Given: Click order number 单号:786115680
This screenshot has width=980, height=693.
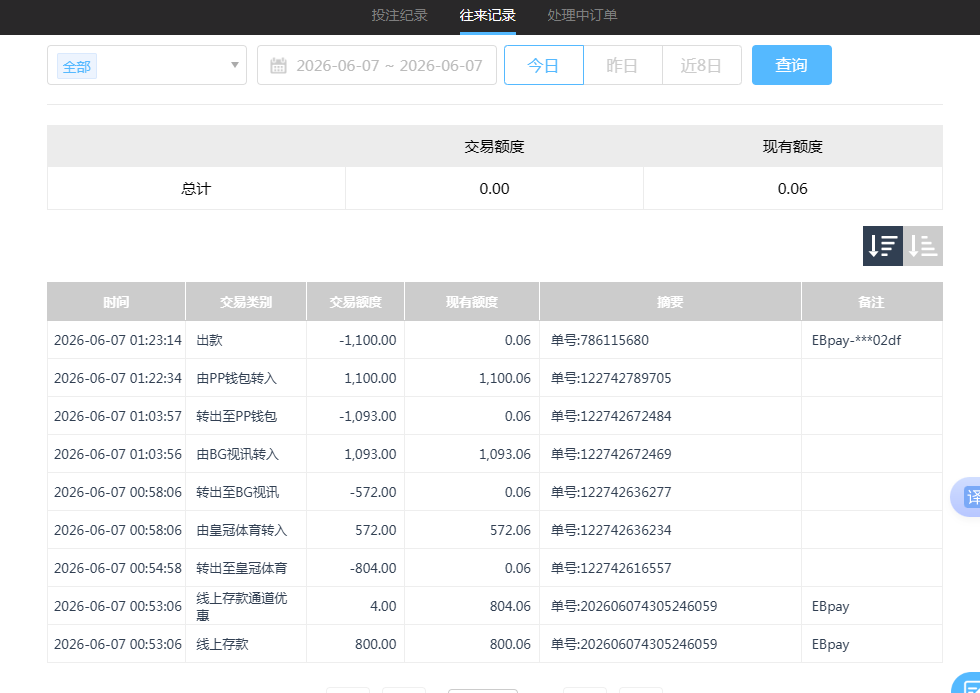Looking at the screenshot, I should (599, 340).
